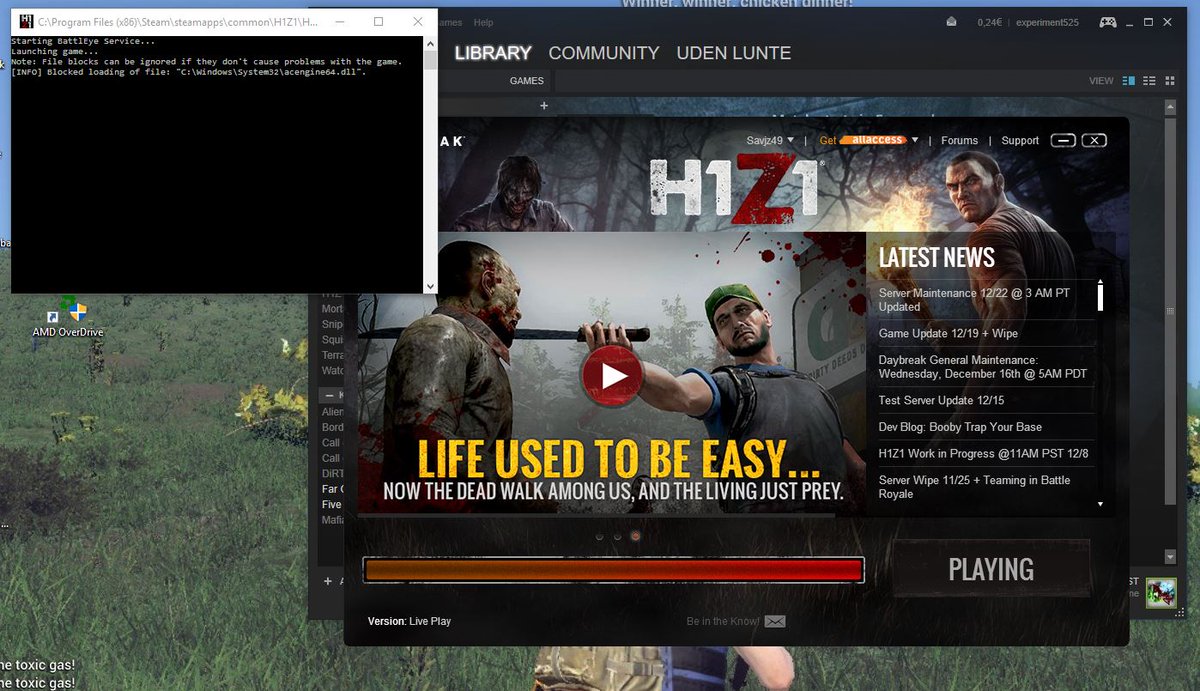Click the plus icon under the GAMES tab

point(544,105)
